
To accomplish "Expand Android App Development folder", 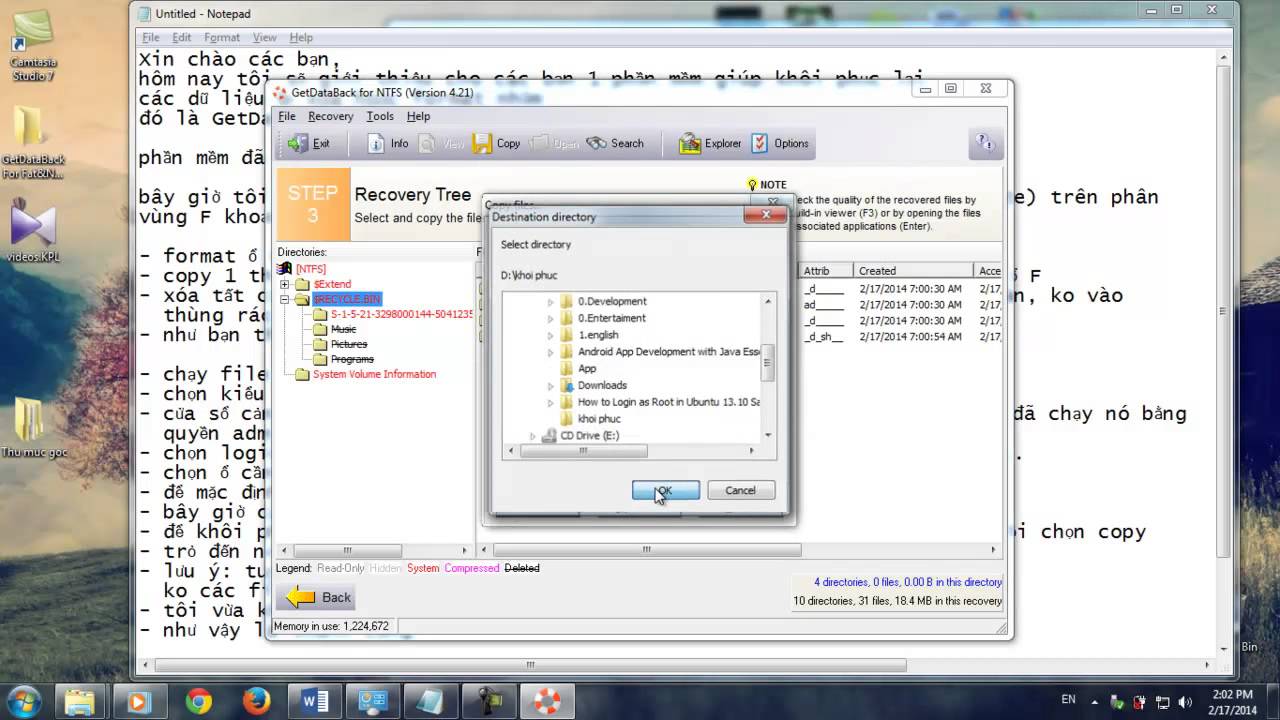I will 550,352.
